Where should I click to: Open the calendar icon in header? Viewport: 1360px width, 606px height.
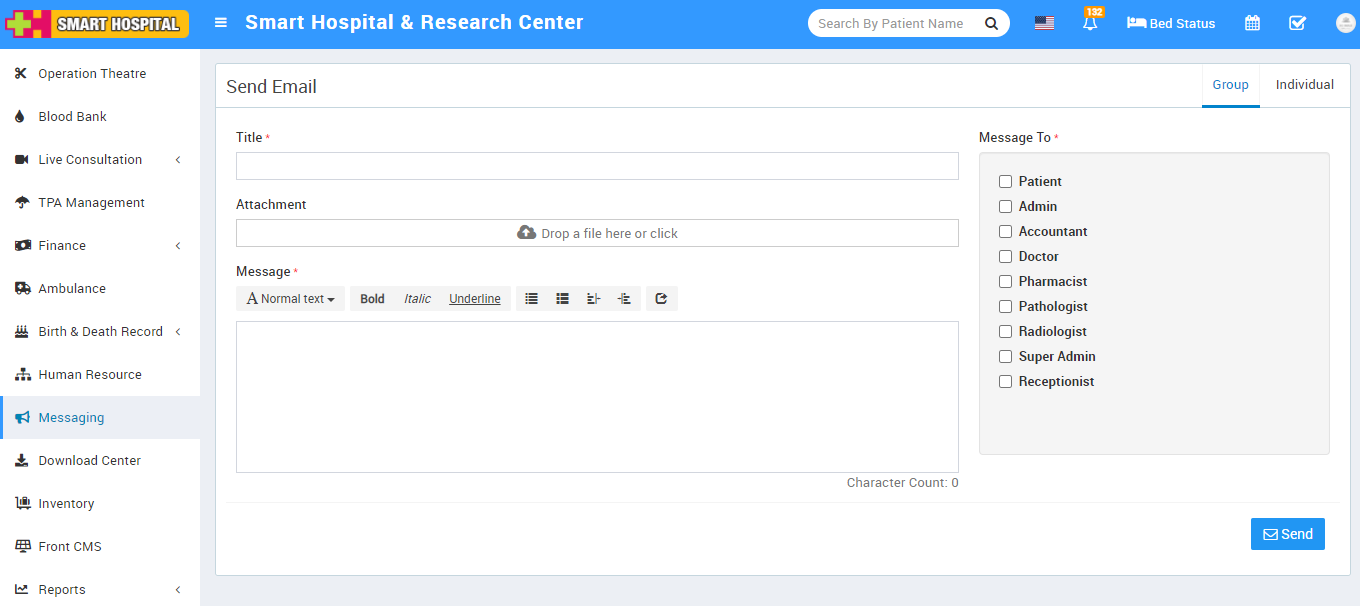[x=1252, y=23]
